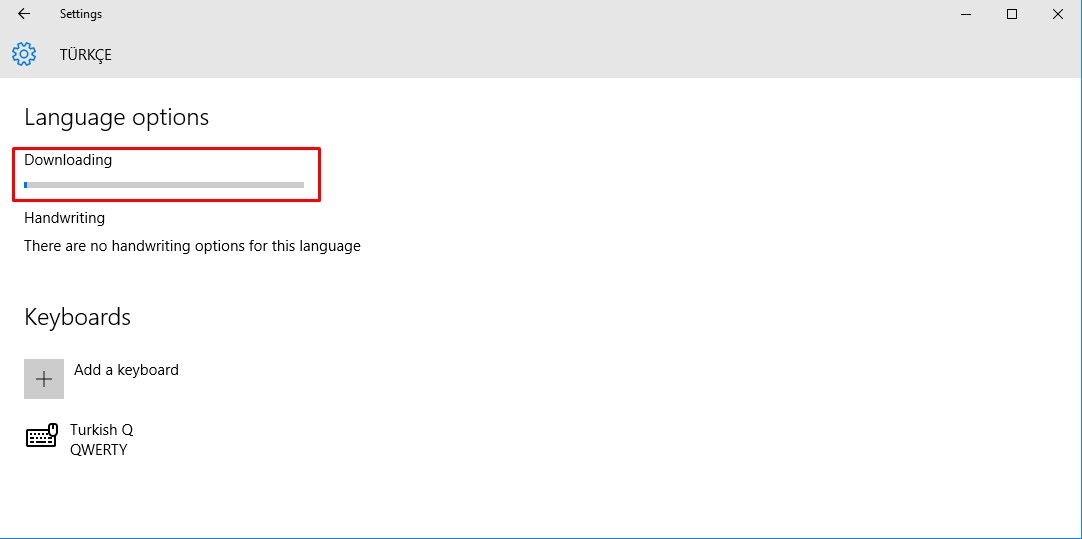The image size is (1082, 539).
Task: Click the no handwriting options message
Action: (192, 246)
